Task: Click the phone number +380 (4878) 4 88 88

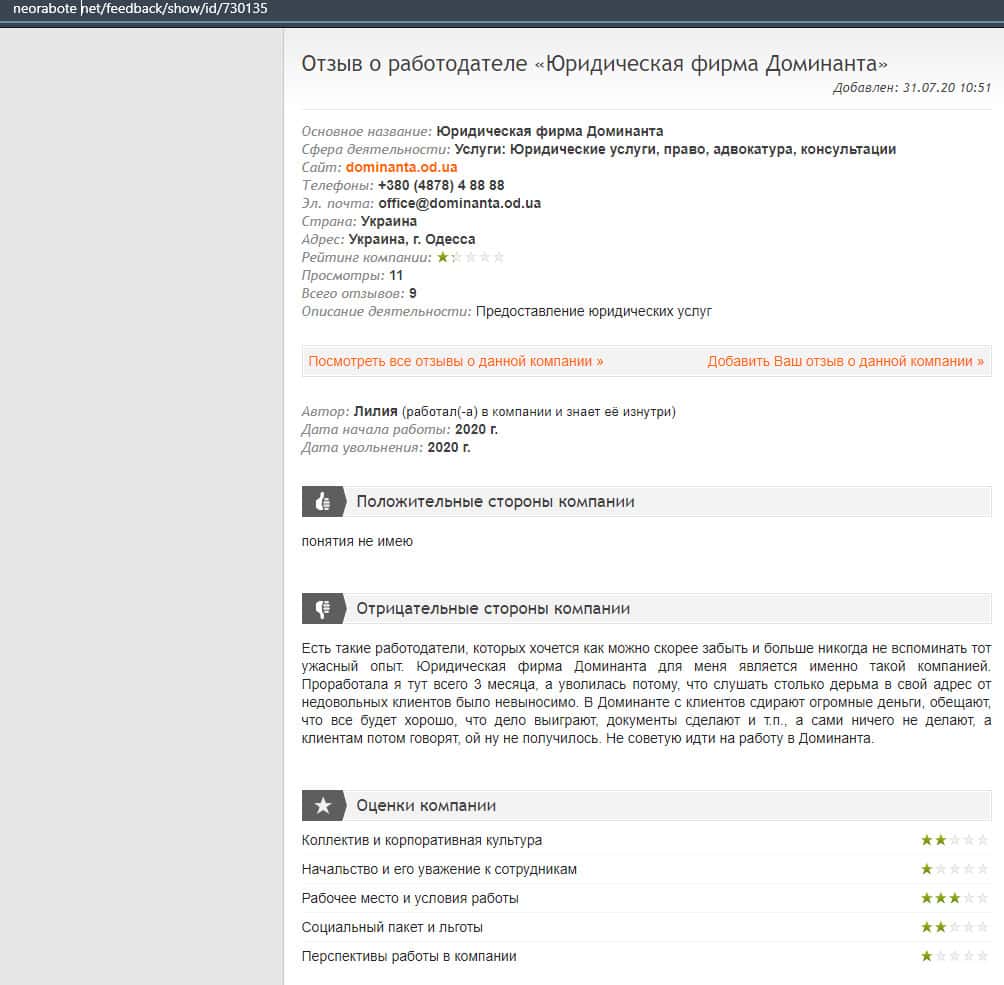Action: tap(441, 185)
